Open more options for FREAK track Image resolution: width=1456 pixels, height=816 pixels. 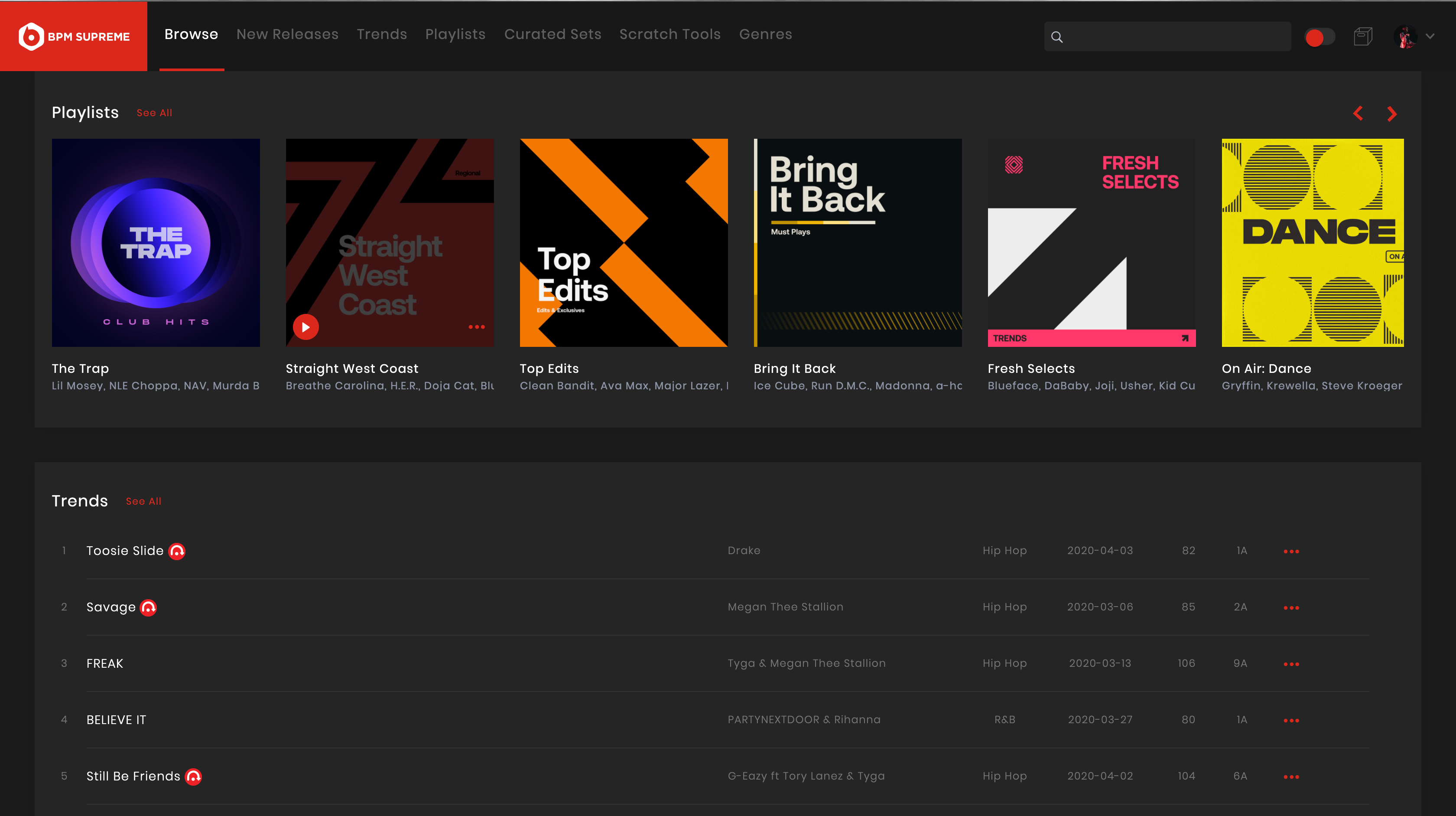tap(1291, 664)
